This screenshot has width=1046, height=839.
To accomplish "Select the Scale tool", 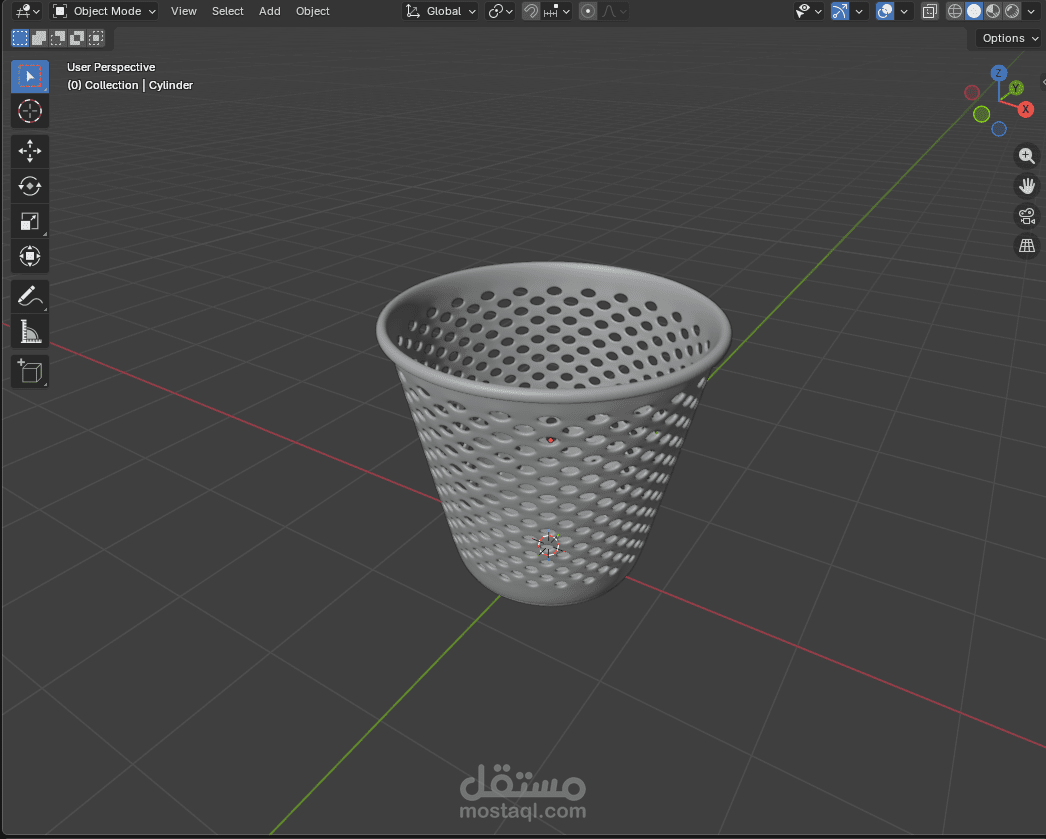I will [29, 221].
